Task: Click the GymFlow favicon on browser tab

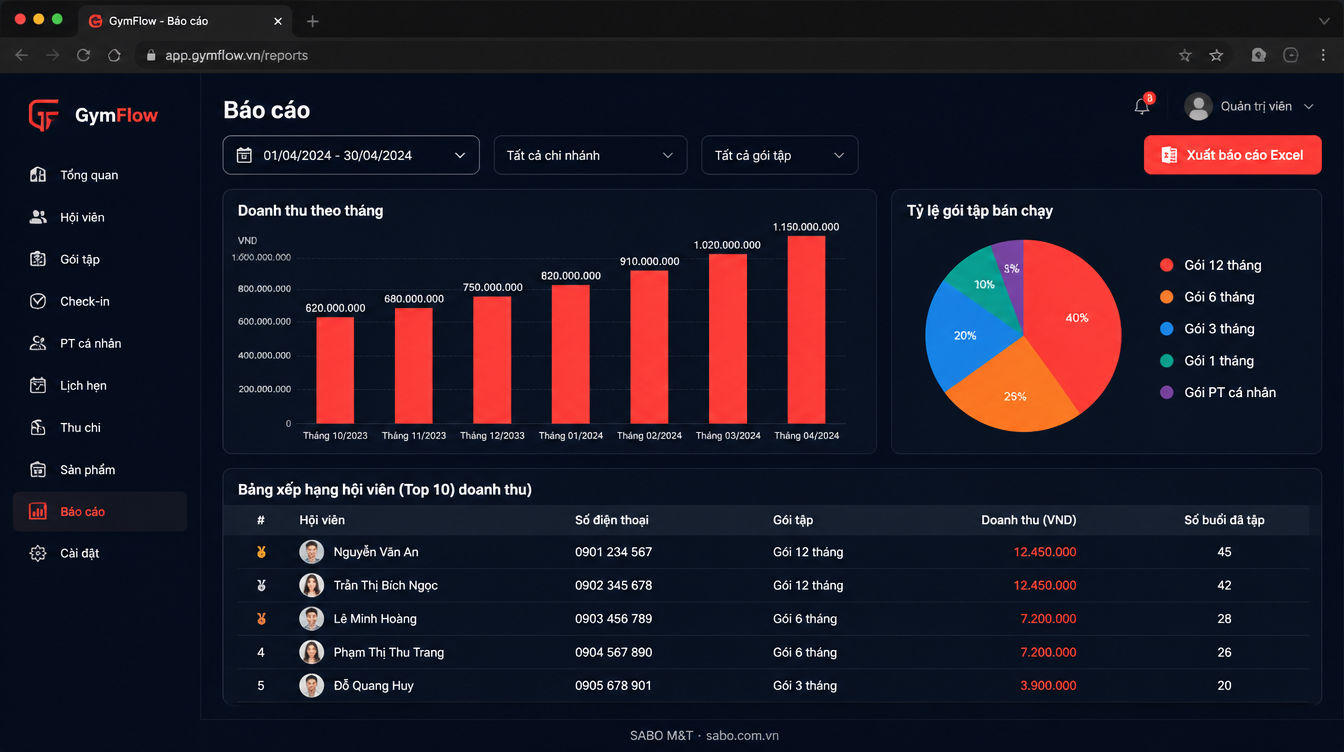Action: (x=96, y=21)
